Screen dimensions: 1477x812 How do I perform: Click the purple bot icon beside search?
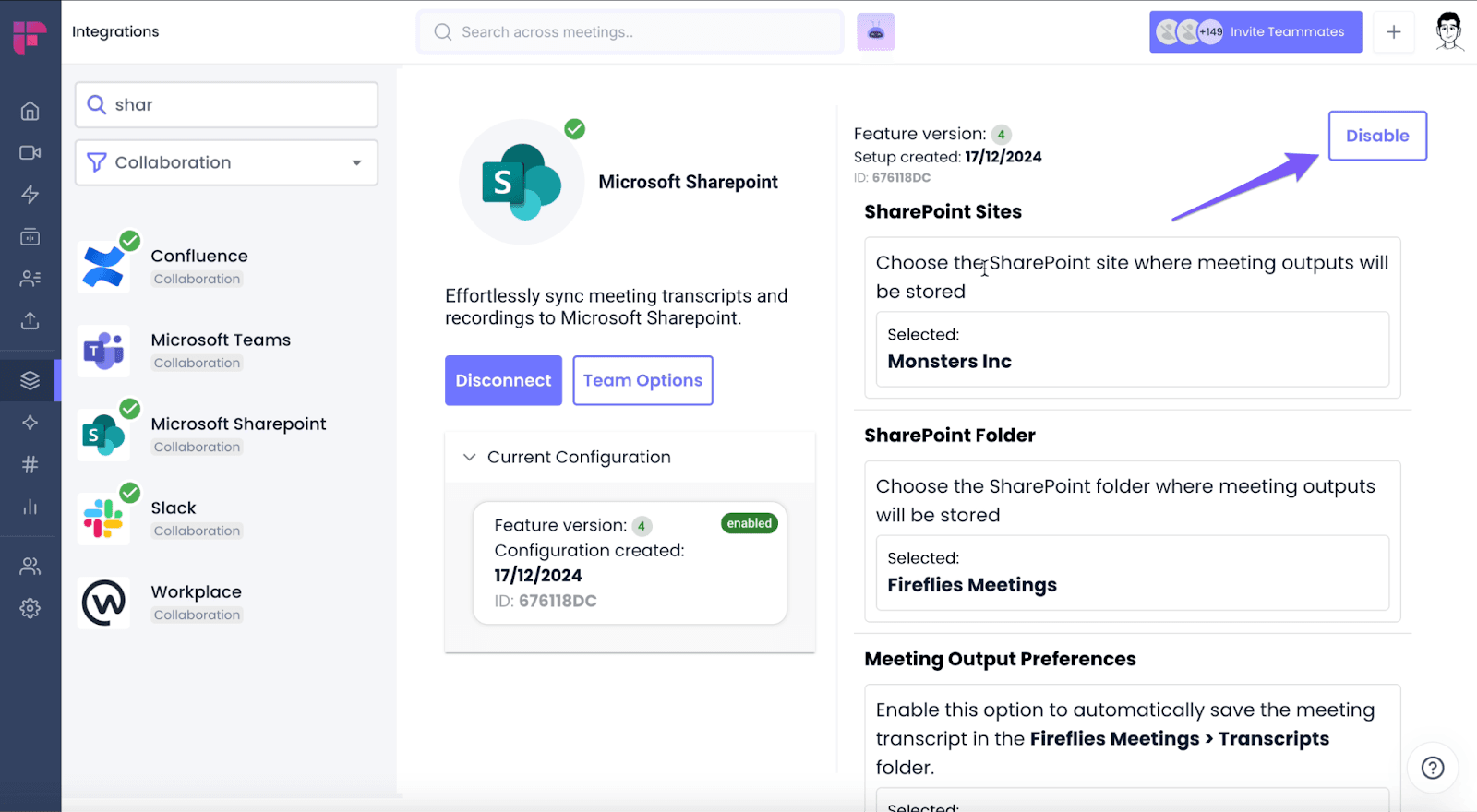click(875, 32)
